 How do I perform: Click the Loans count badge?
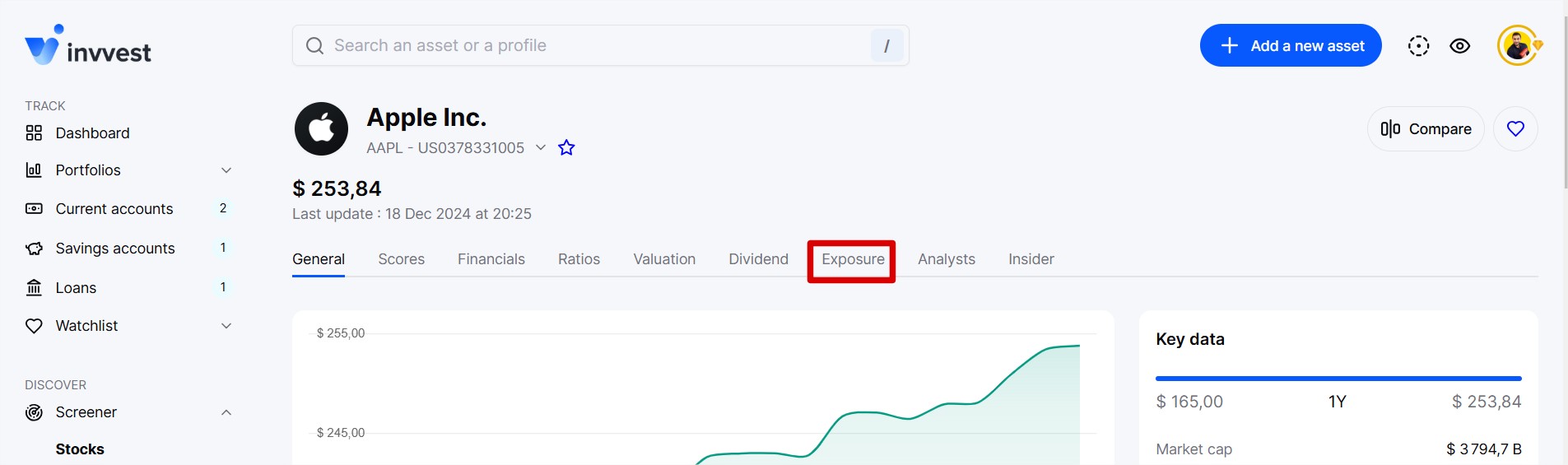pos(223,287)
